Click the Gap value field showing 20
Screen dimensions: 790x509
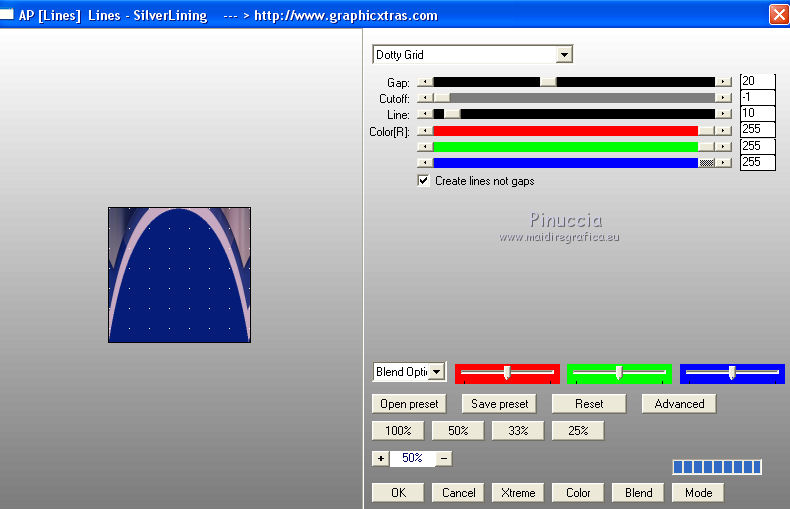[x=757, y=81]
